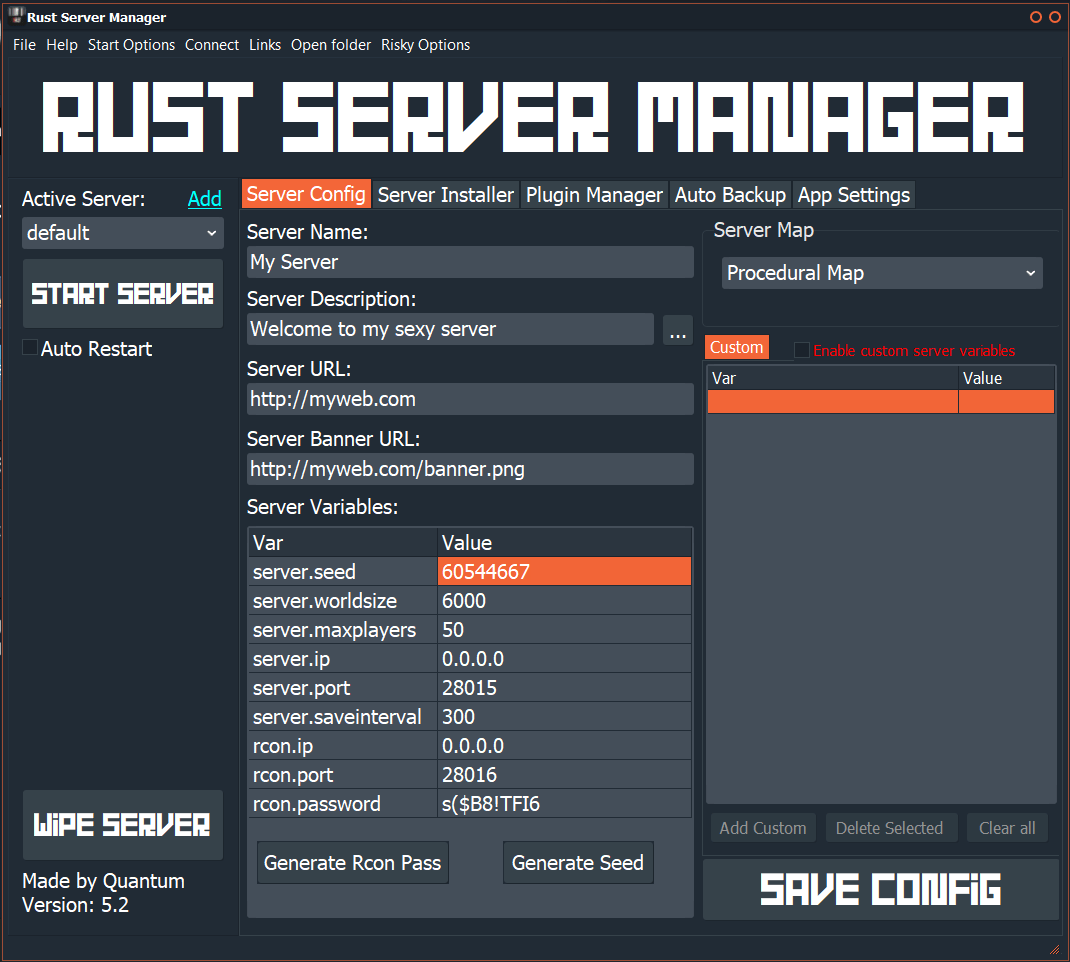This screenshot has width=1070, height=962.
Task: Select the highlighted custom Var cell
Action: point(833,401)
